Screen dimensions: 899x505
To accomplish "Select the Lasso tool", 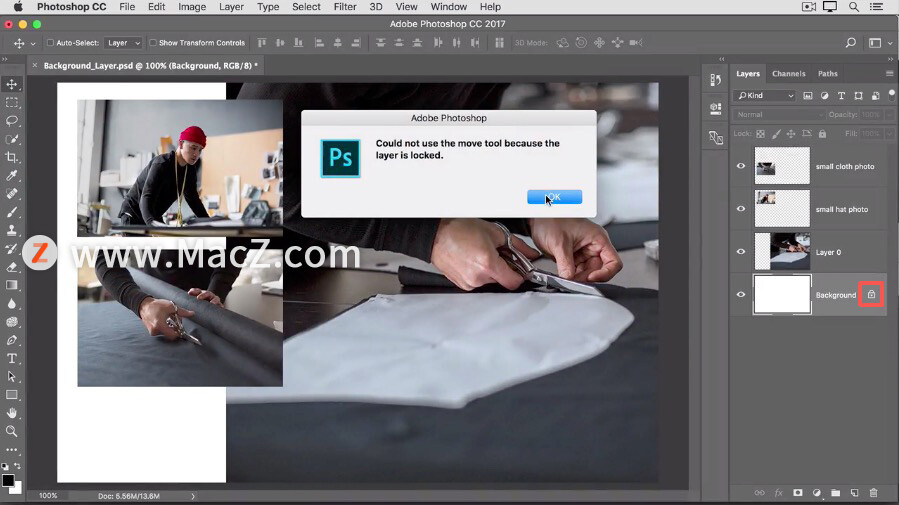I will pos(12,121).
